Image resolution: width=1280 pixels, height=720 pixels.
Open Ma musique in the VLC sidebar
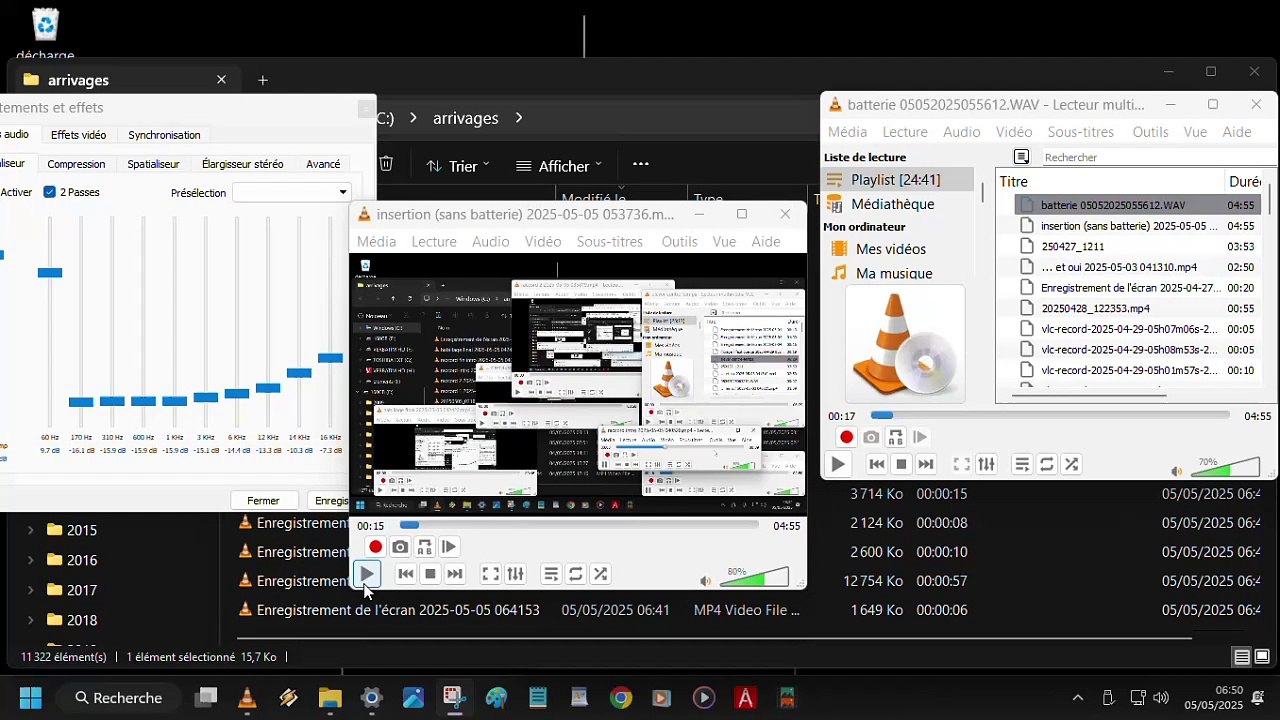click(x=894, y=273)
